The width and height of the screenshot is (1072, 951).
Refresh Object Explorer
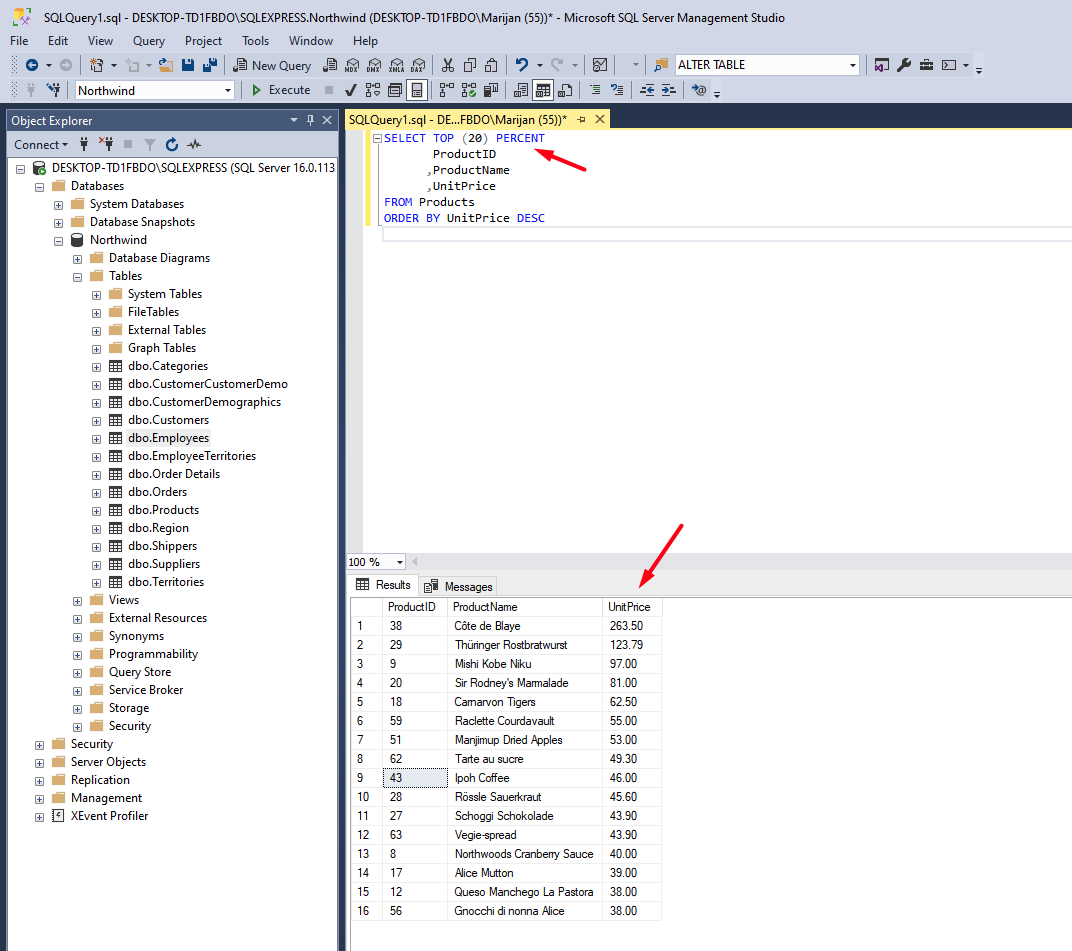[x=172, y=145]
